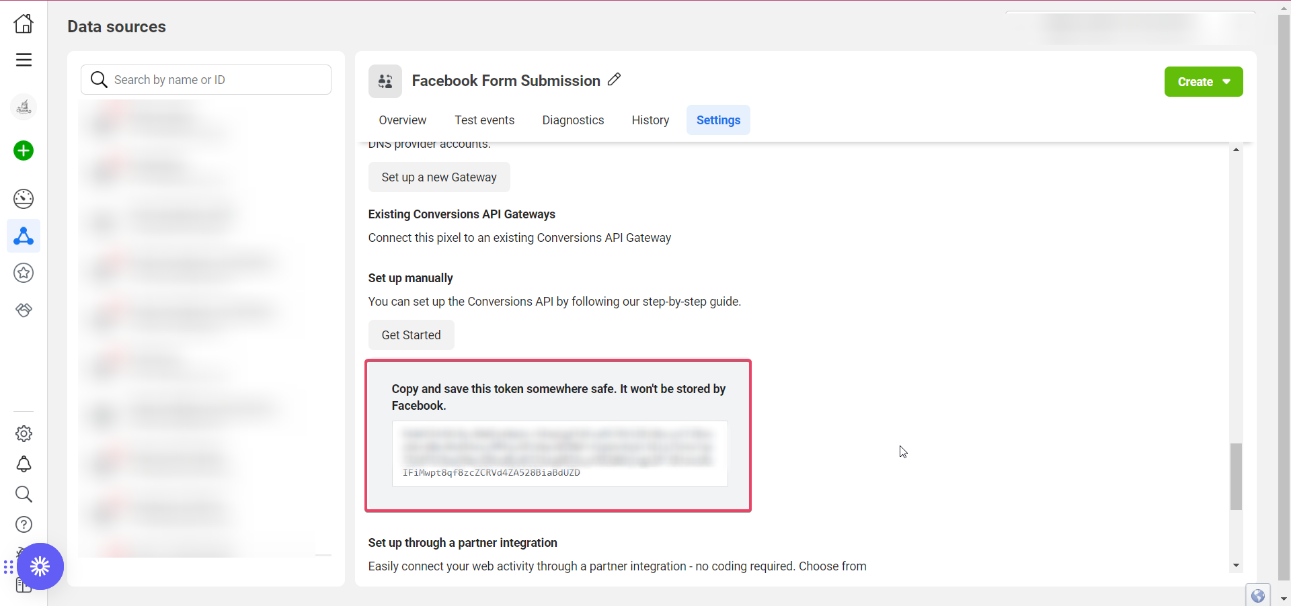Focus the Search by name or ID field

tap(206, 80)
